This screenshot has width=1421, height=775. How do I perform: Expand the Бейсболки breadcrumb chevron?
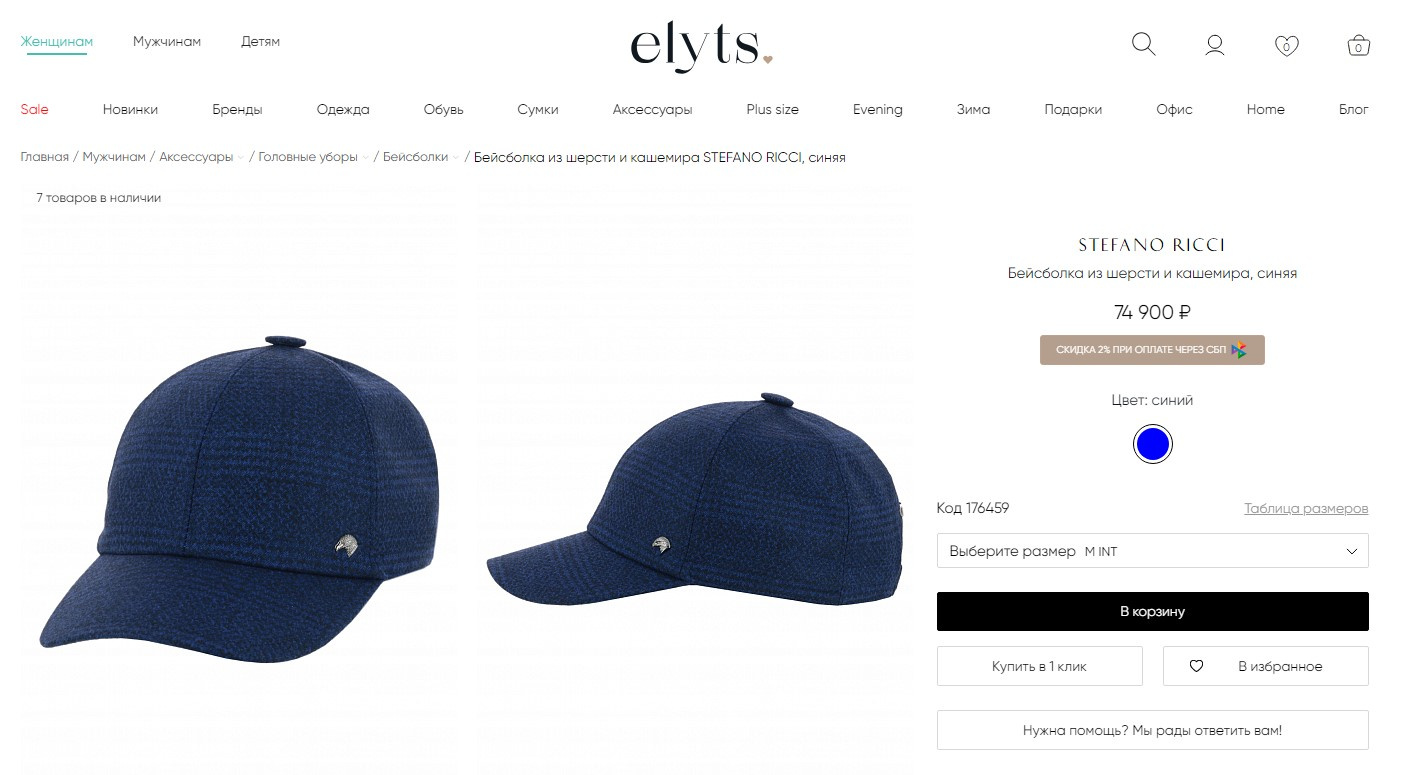coord(456,157)
